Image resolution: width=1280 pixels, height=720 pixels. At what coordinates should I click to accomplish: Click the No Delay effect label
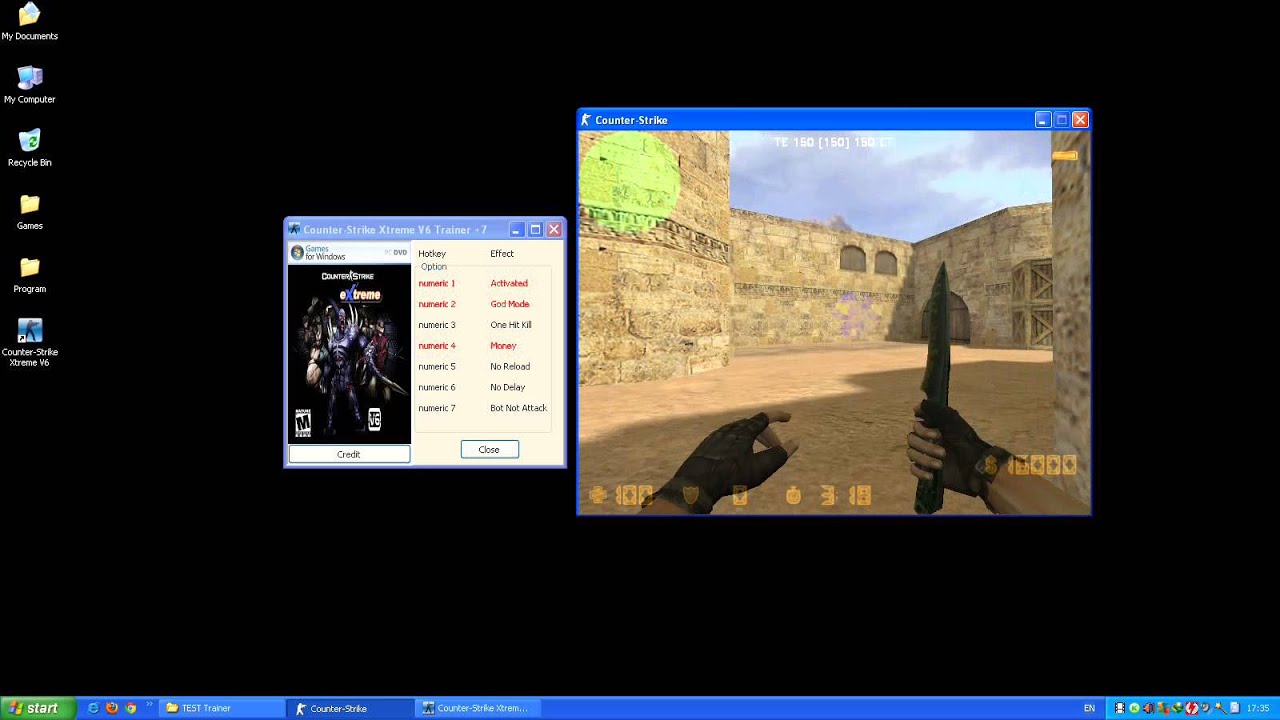[x=508, y=387]
